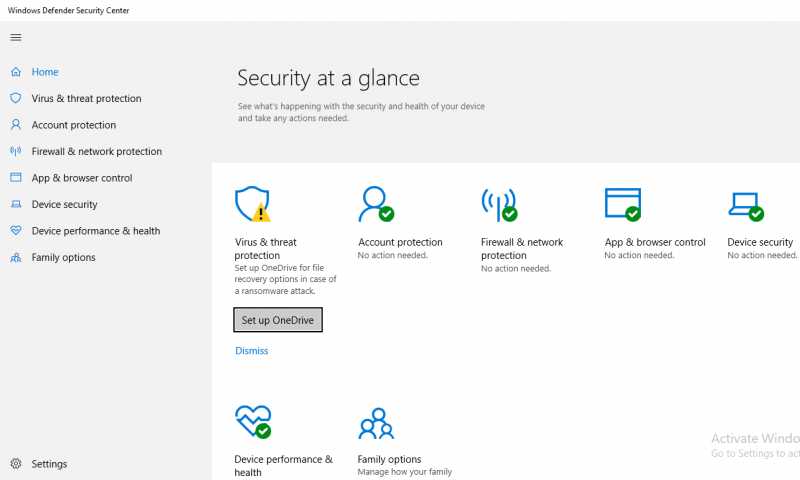Open the large Device security laptop tile icon
The width and height of the screenshot is (800, 480).
[746, 206]
